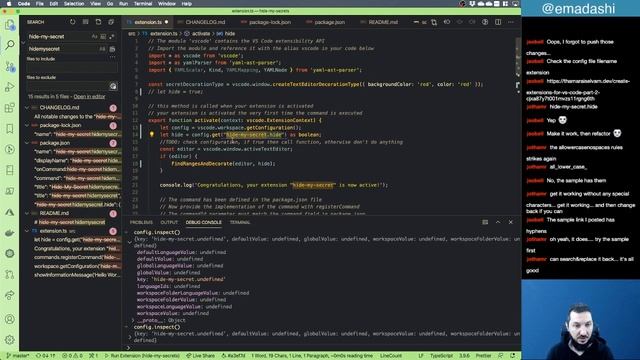Toggle Match Case in search box
The width and height of the screenshot is (640, 360).
(94, 36)
